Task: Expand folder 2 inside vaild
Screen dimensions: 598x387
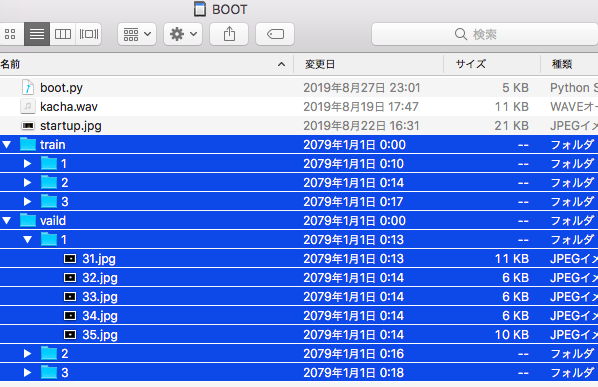Action: pos(27,353)
